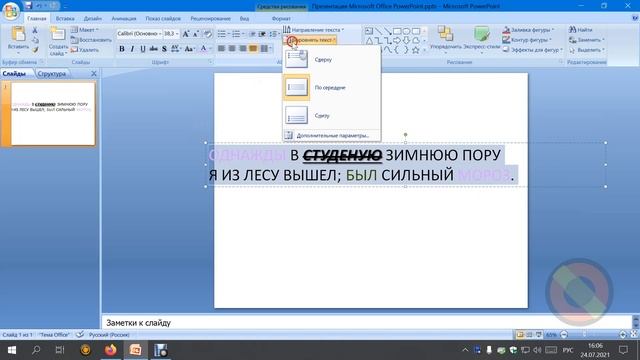This screenshot has width=640, height=360.
Task: Choose Сверху alignment option
Action: pos(332,60)
